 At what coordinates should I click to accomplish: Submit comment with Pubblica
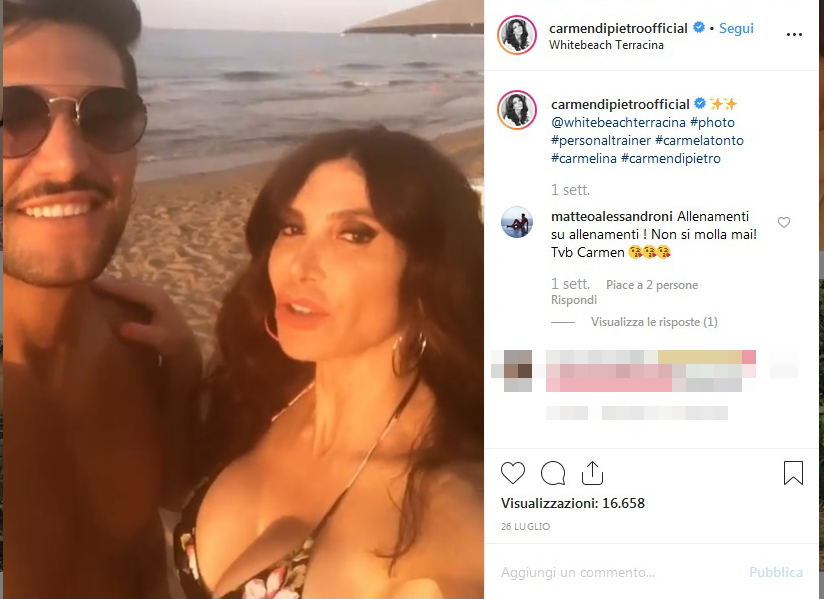(776, 572)
